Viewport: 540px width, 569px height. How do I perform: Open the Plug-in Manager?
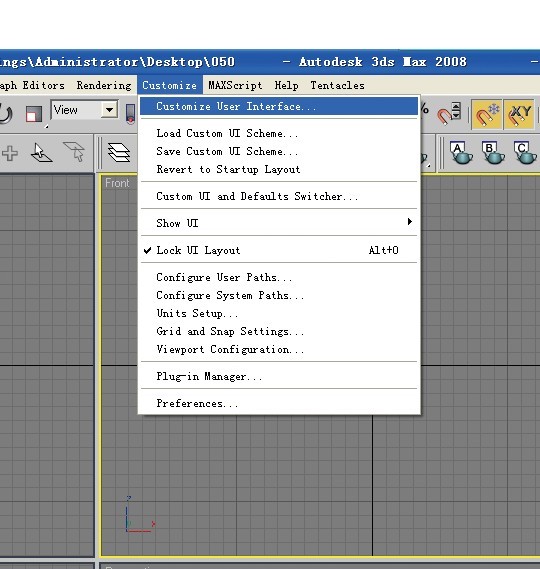pyautogui.click(x=279, y=376)
